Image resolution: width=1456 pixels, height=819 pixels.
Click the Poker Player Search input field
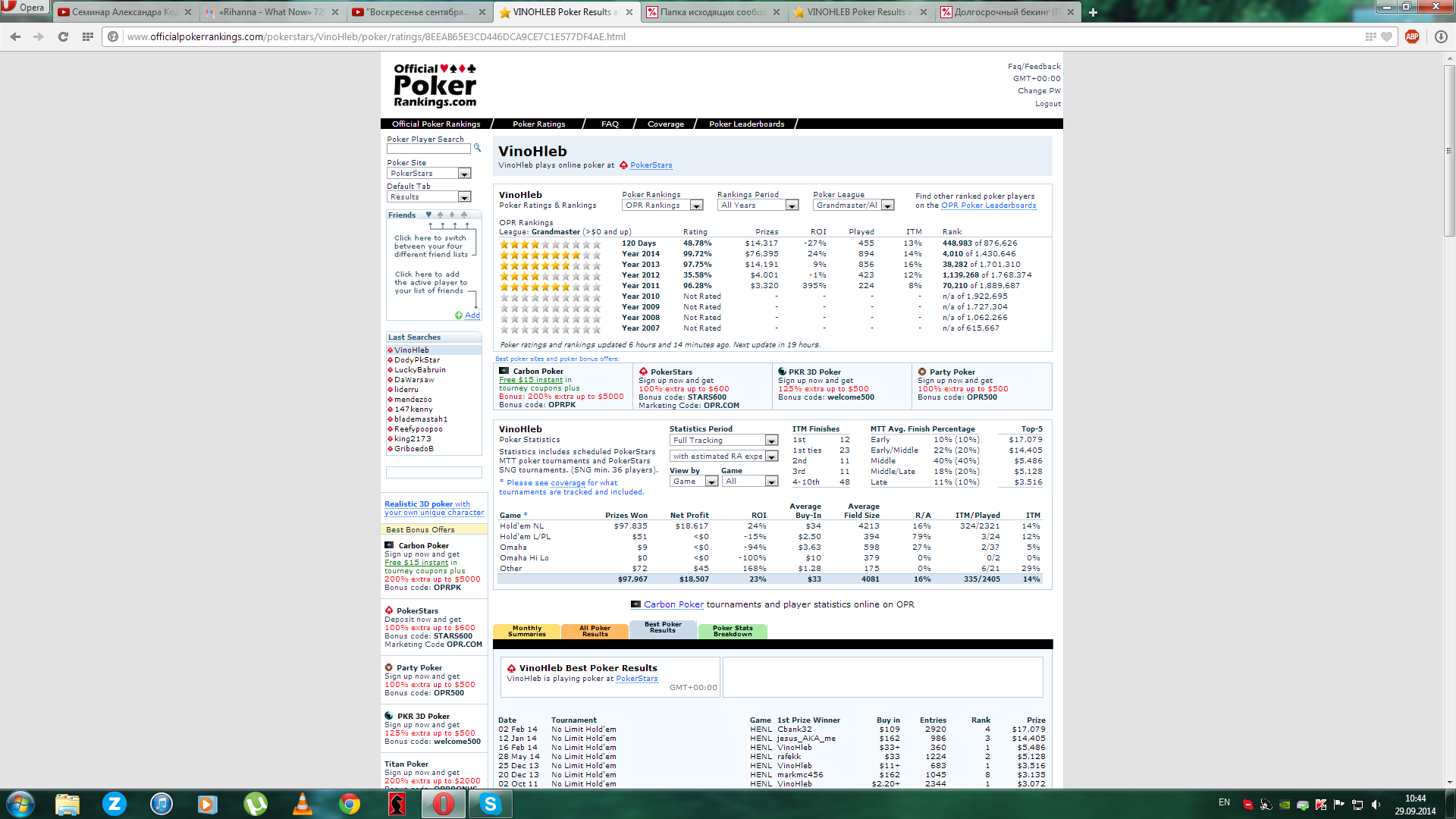[428, 149]
